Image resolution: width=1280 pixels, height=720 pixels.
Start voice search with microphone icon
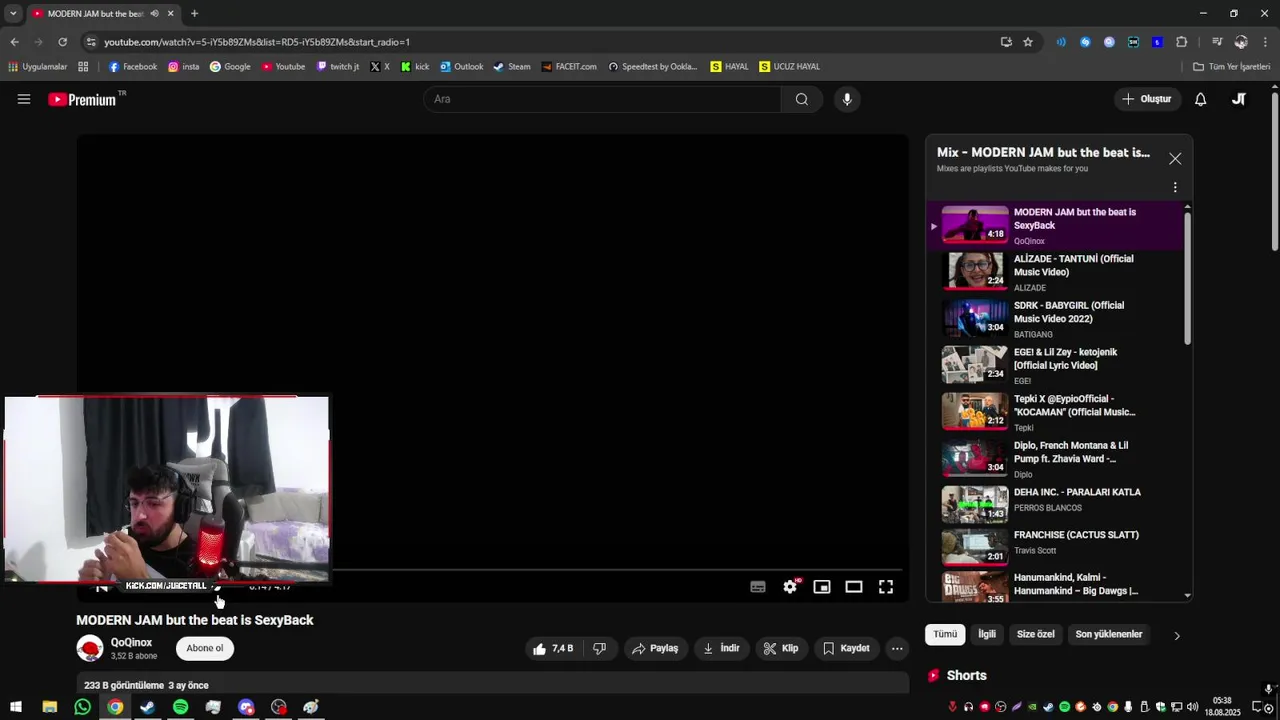[x=847, y=99]
